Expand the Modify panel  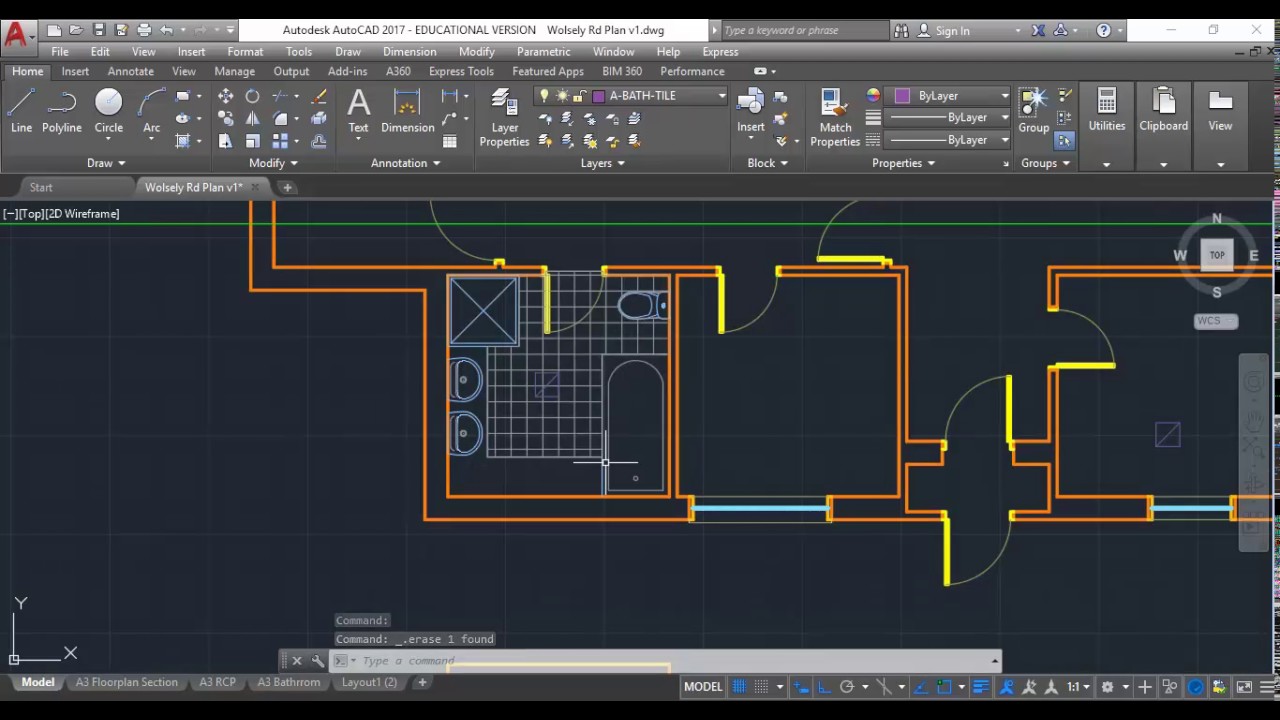click(x=293, y=163)
